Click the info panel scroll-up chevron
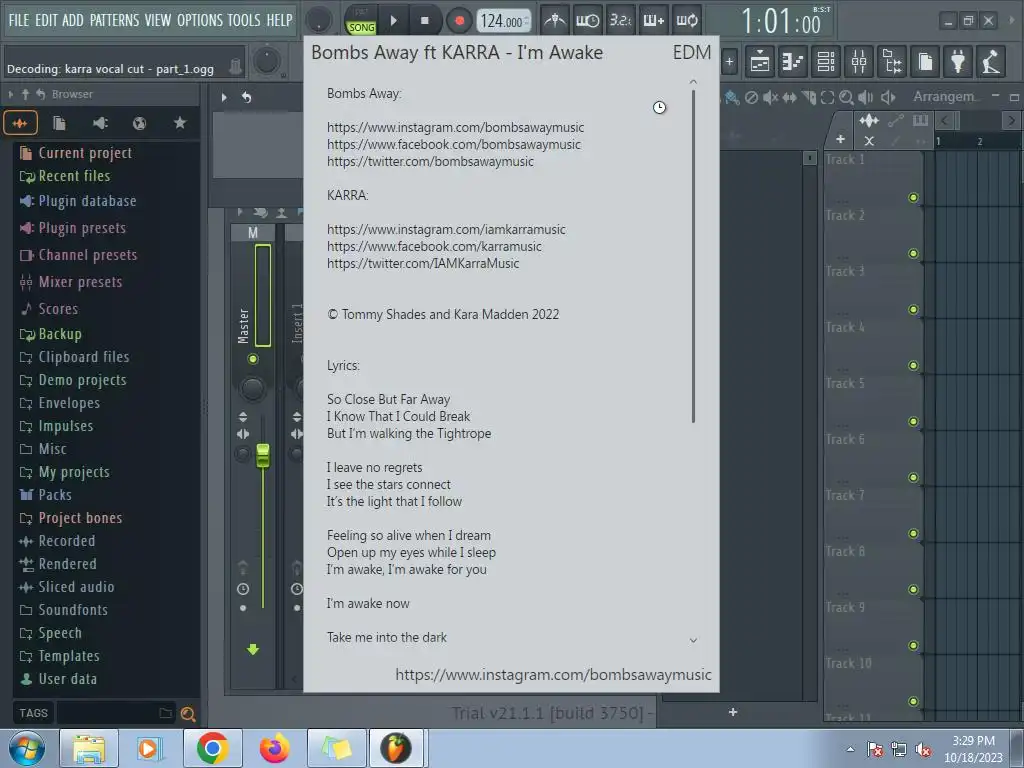The height and width of the screenshot is (768, 1024). tap(693, 82)
